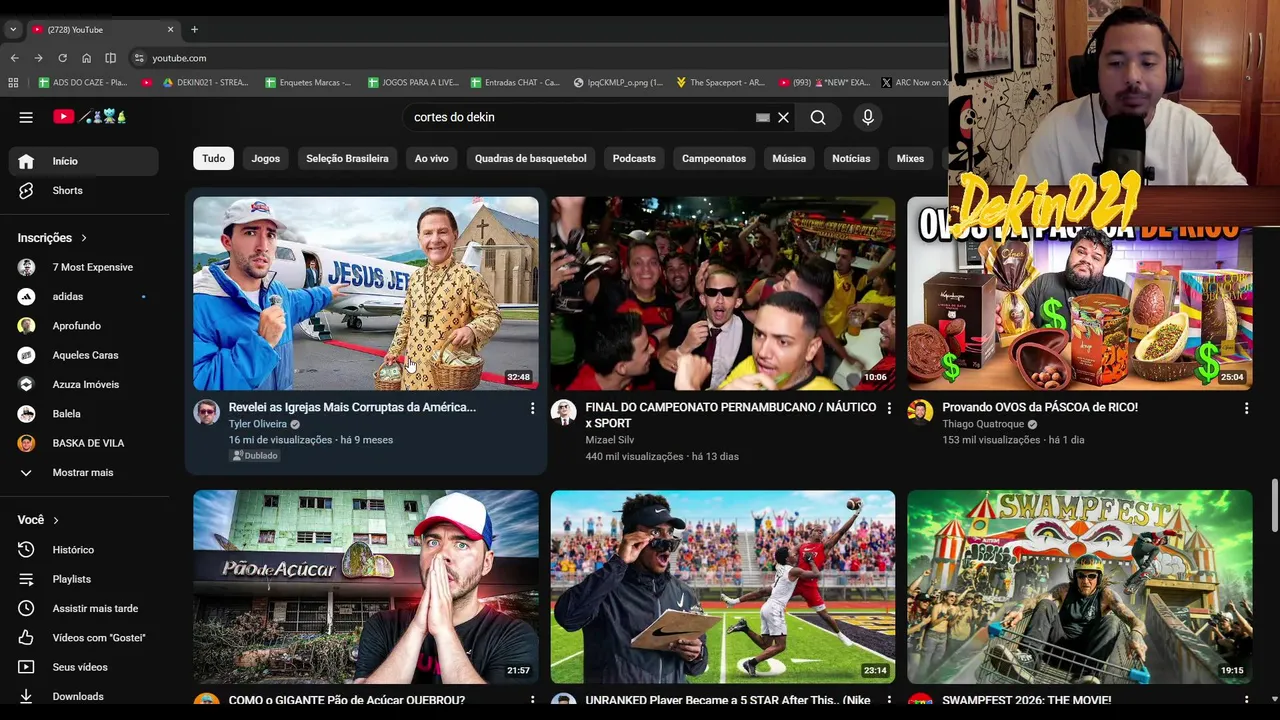Click the thumbs-up Vídeos com Gostei icon

(x=26, y=637)
